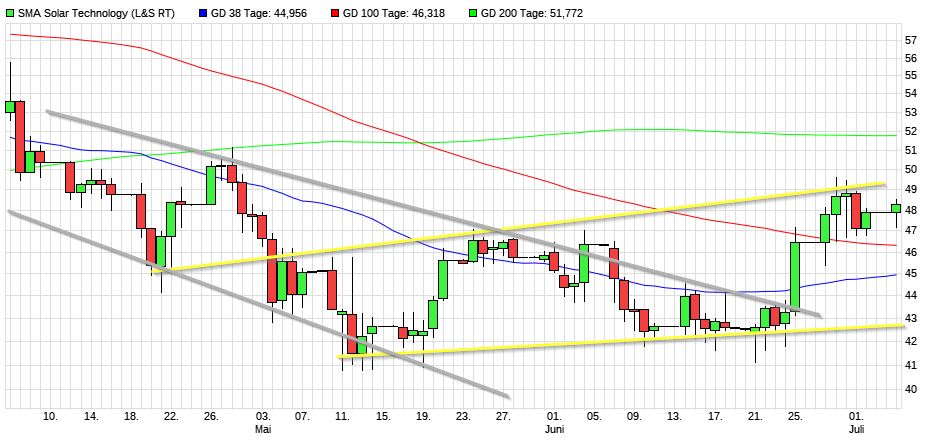Click the date axis label '03.' above Mai
925x441 pixels.
pyautogui.click(x=262, y=417)
